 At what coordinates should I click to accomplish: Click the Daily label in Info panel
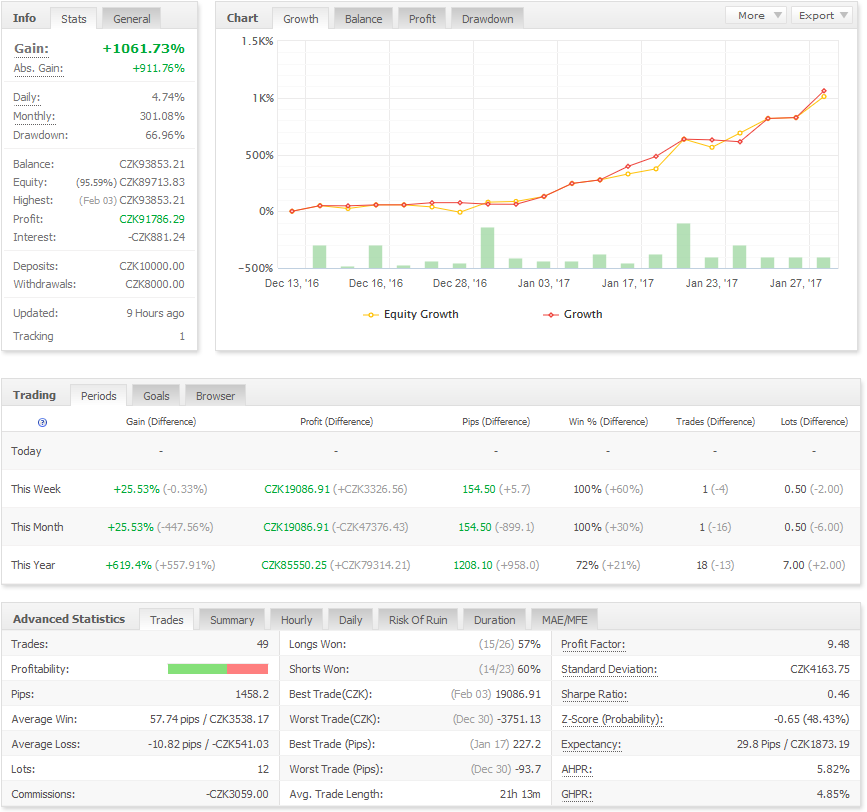[27, 97]
